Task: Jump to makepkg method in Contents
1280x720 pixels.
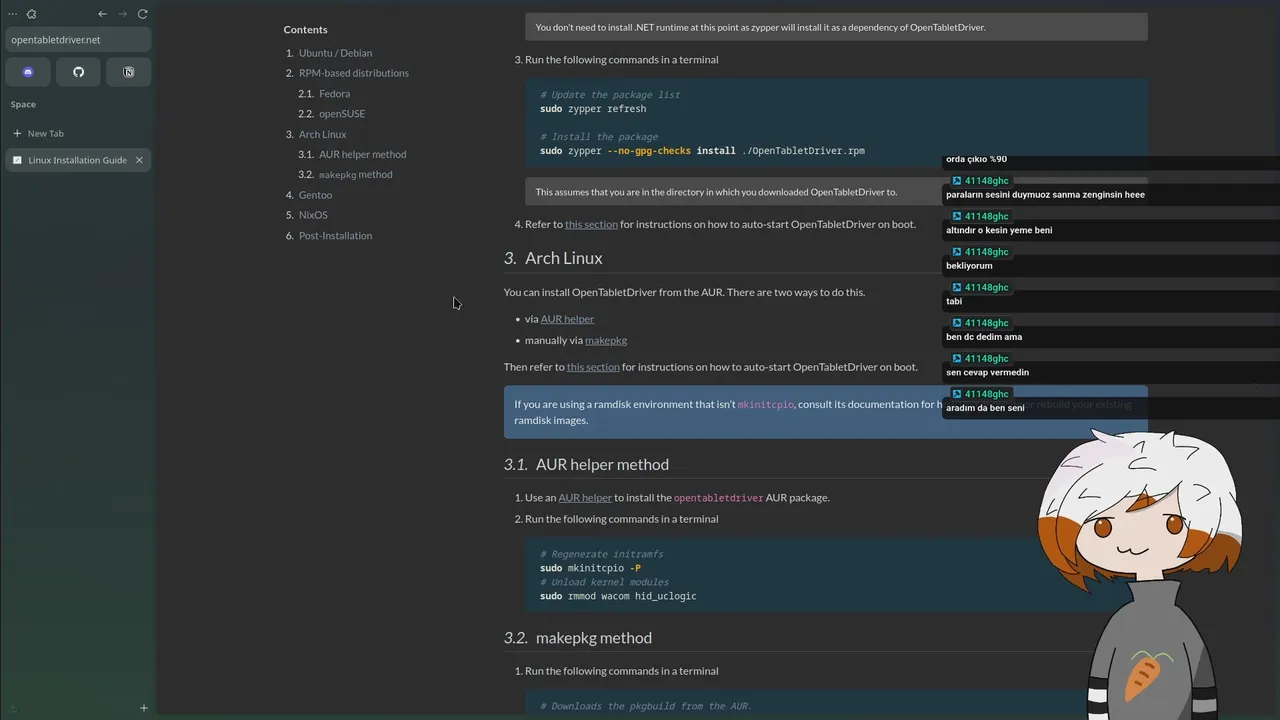Action: 356,175
